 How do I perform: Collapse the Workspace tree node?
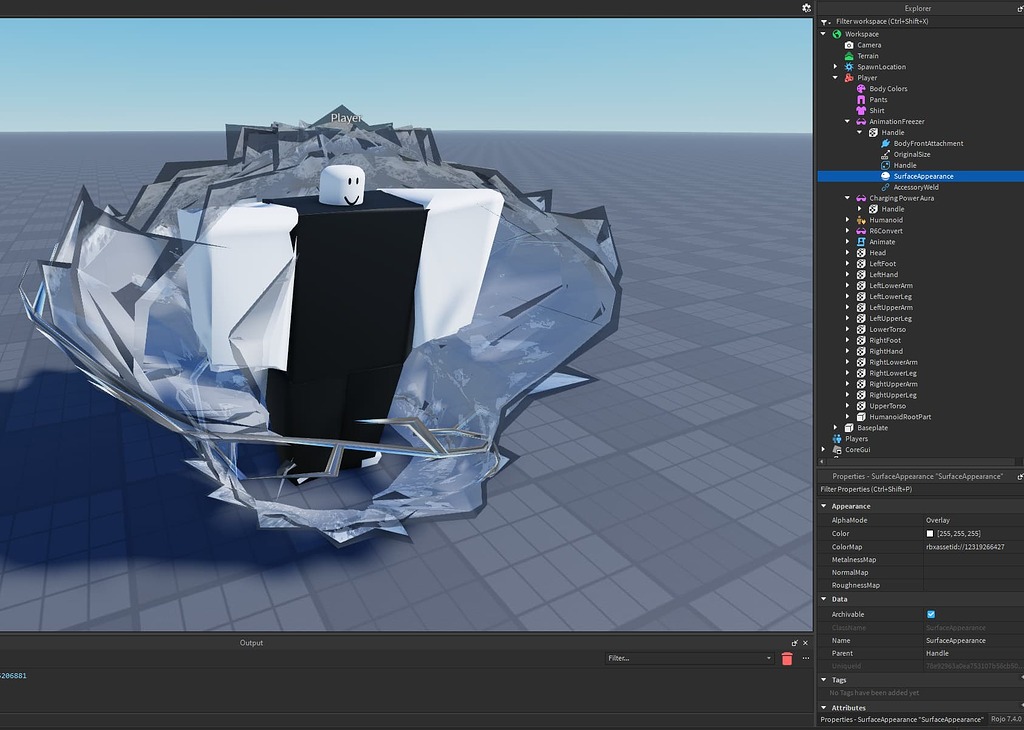pos(824,33)
